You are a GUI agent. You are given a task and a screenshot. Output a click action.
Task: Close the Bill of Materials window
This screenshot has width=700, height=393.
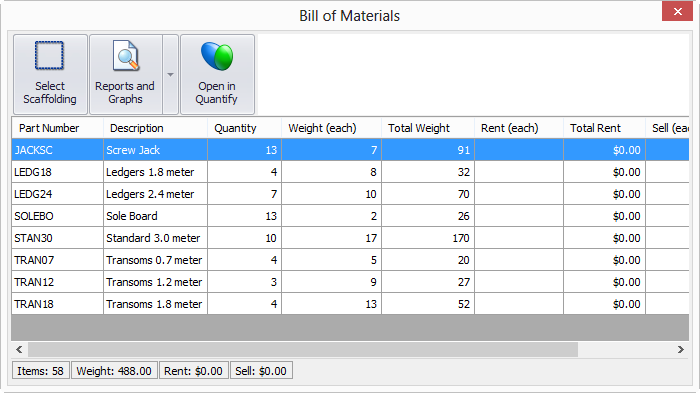click(x=677, y=12)
